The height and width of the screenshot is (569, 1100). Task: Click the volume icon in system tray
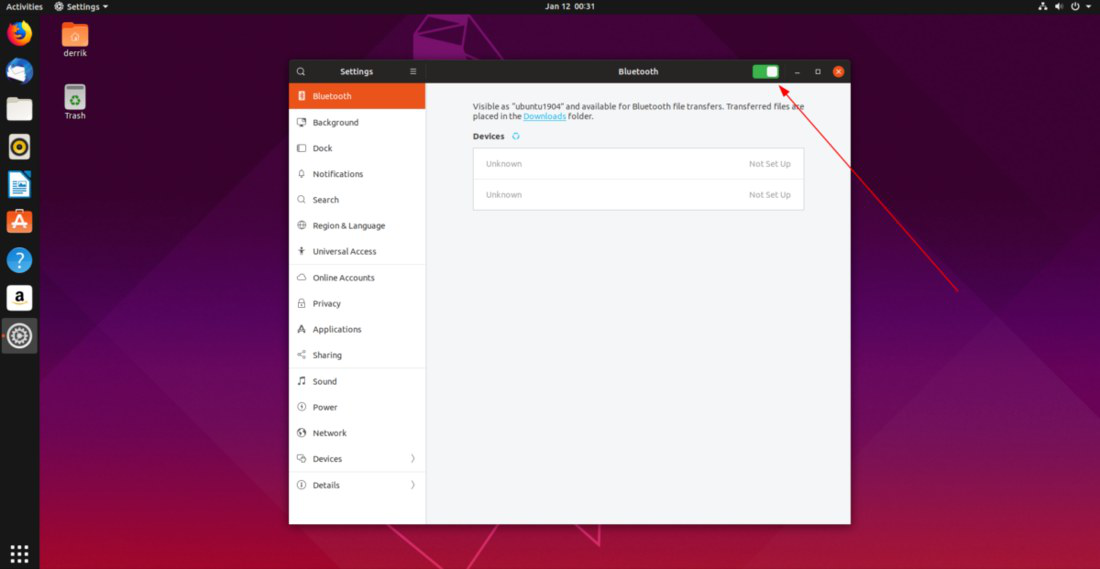[x=1059, y=6]
